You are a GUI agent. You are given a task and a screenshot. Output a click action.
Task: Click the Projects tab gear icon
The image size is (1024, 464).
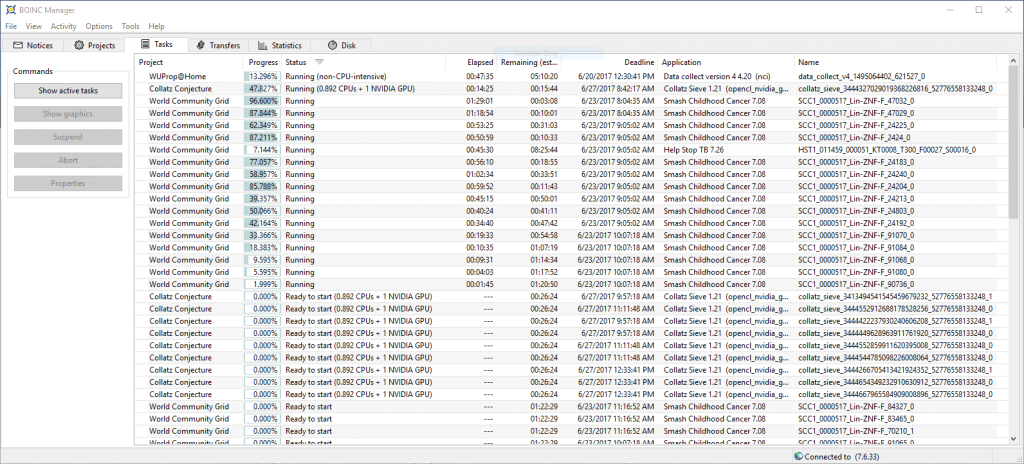point(79,45)
